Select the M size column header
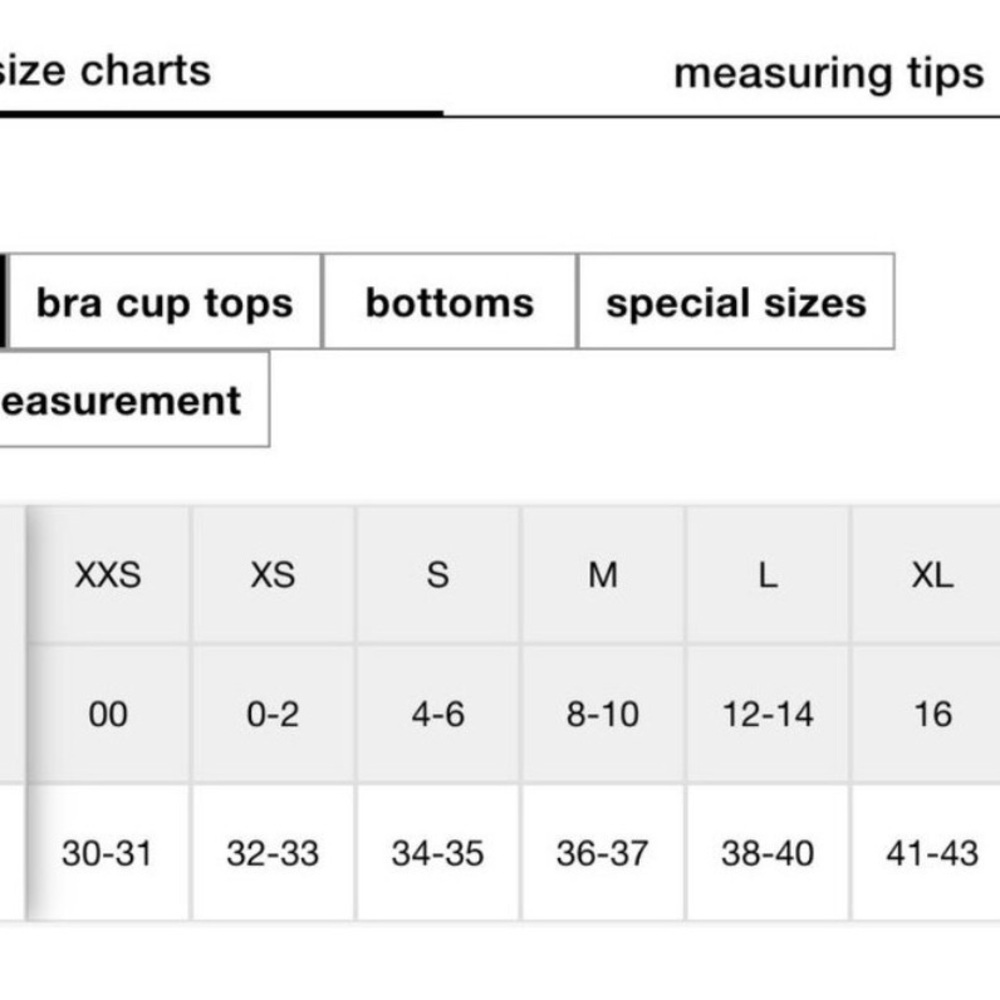 click(x=603, y=575)
